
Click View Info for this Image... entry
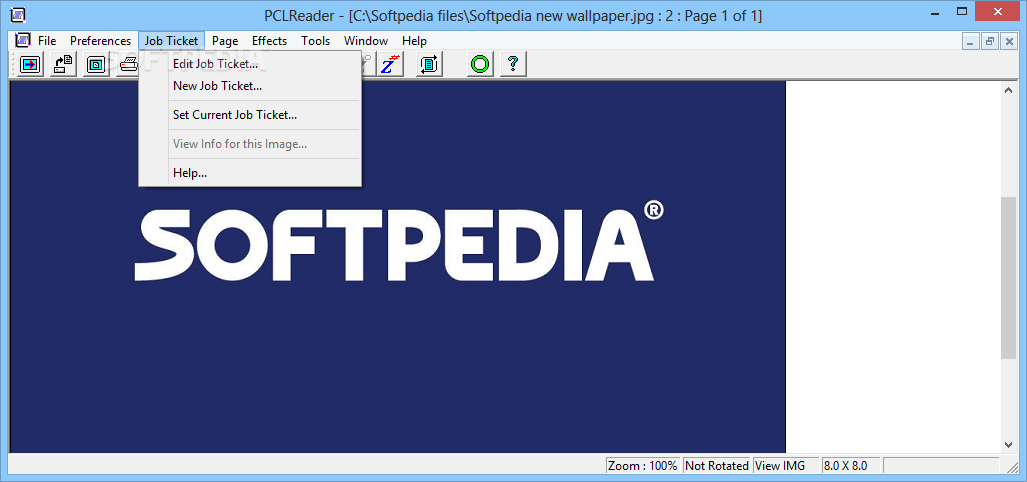point(250,144)
